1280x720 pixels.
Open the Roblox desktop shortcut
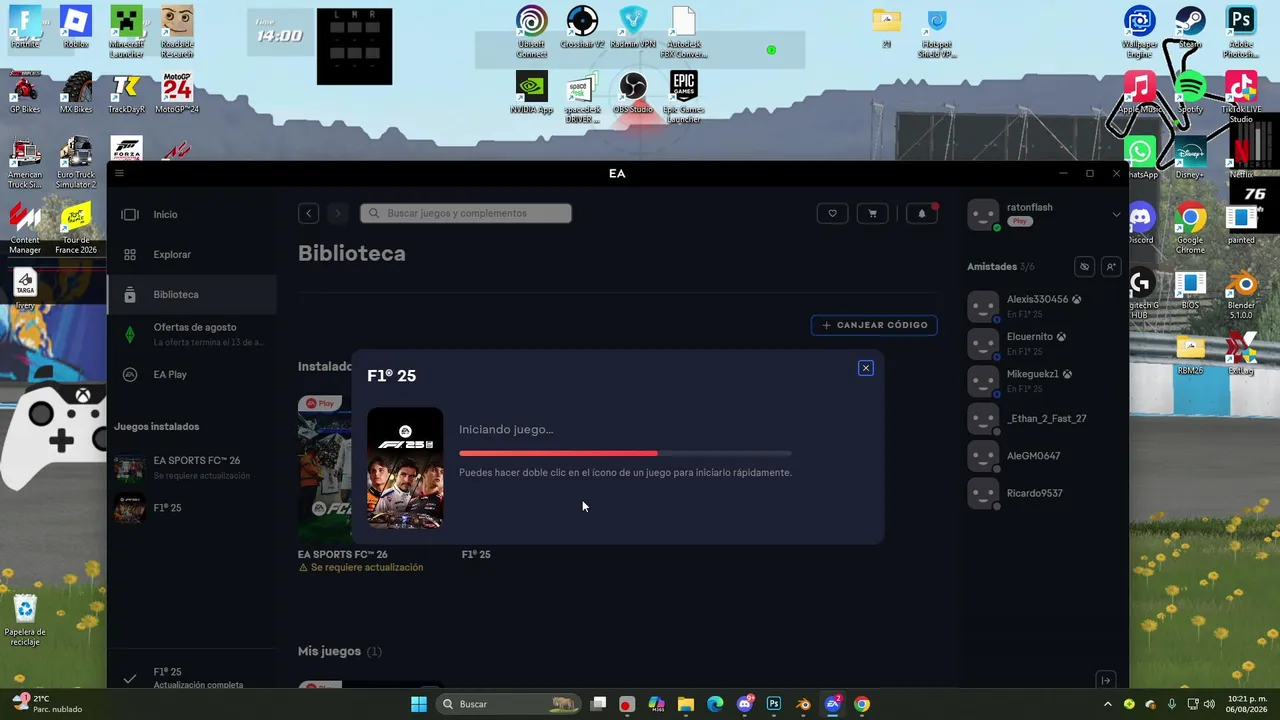[x=76, y=27]
